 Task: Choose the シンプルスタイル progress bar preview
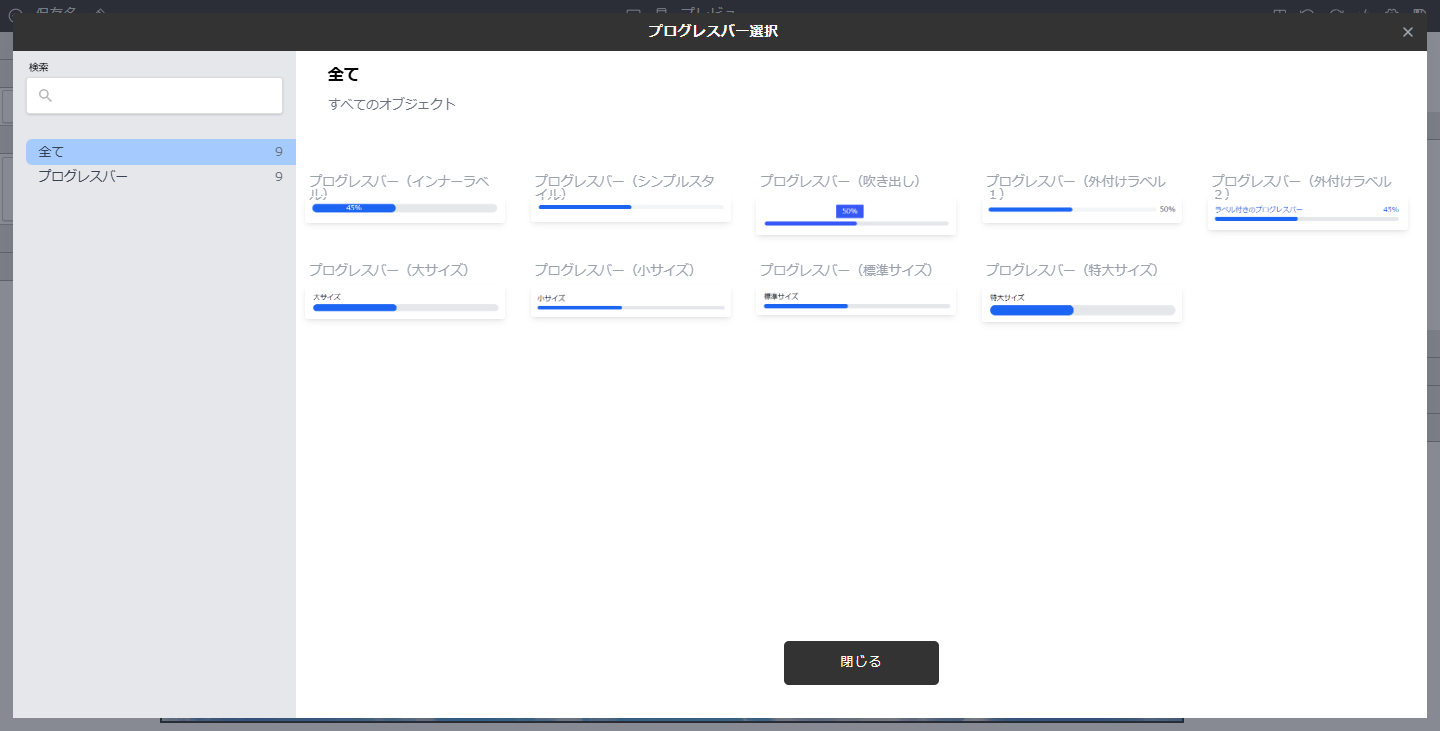coord(630,208)
